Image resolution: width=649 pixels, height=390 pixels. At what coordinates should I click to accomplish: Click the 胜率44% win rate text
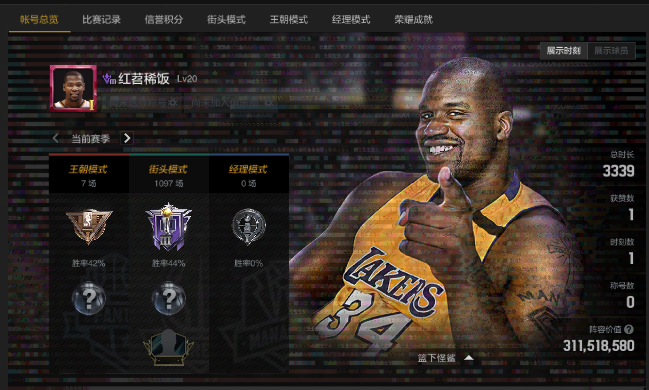[x=168, y=263]
